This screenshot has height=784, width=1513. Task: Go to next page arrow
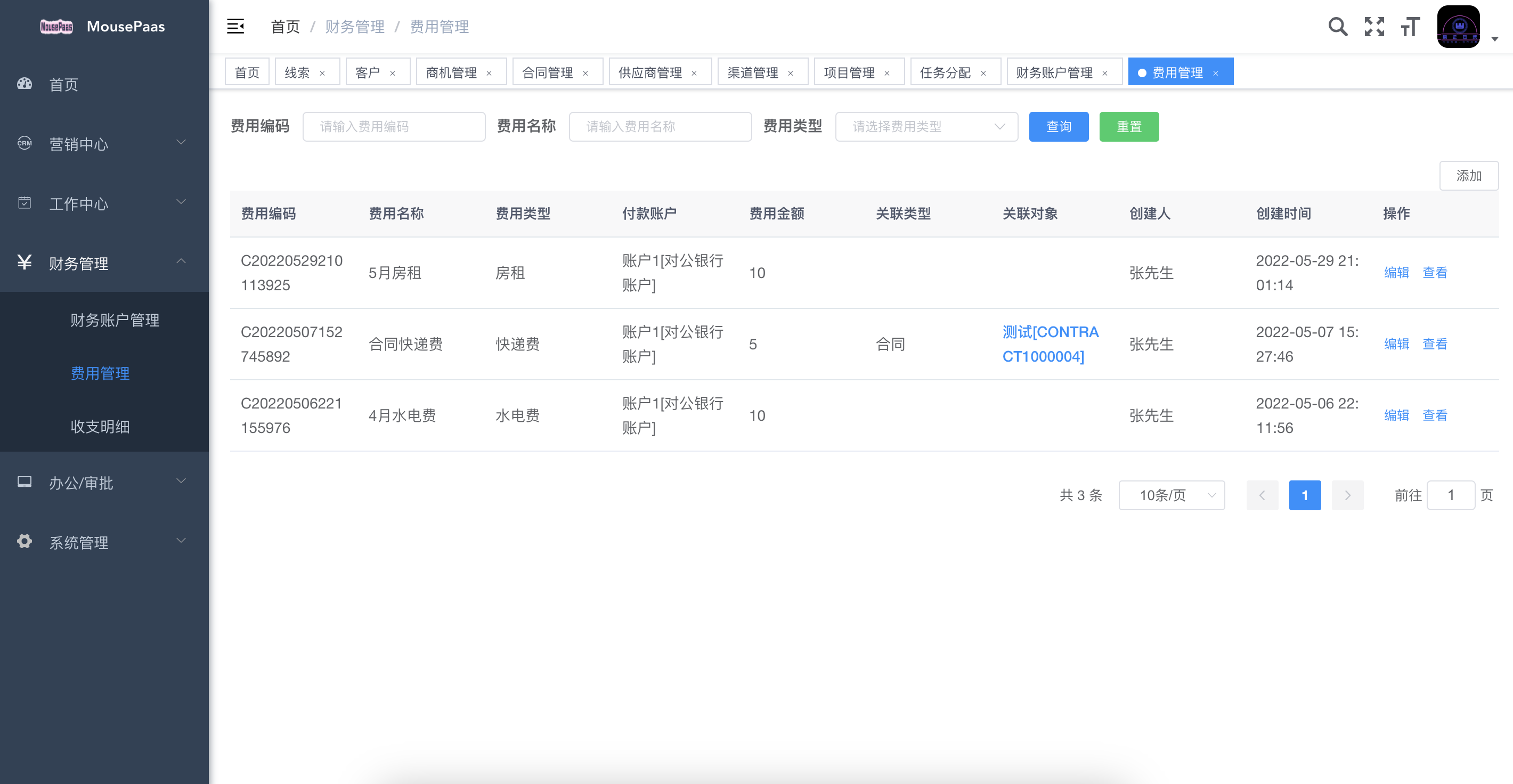pos(1347,495)
